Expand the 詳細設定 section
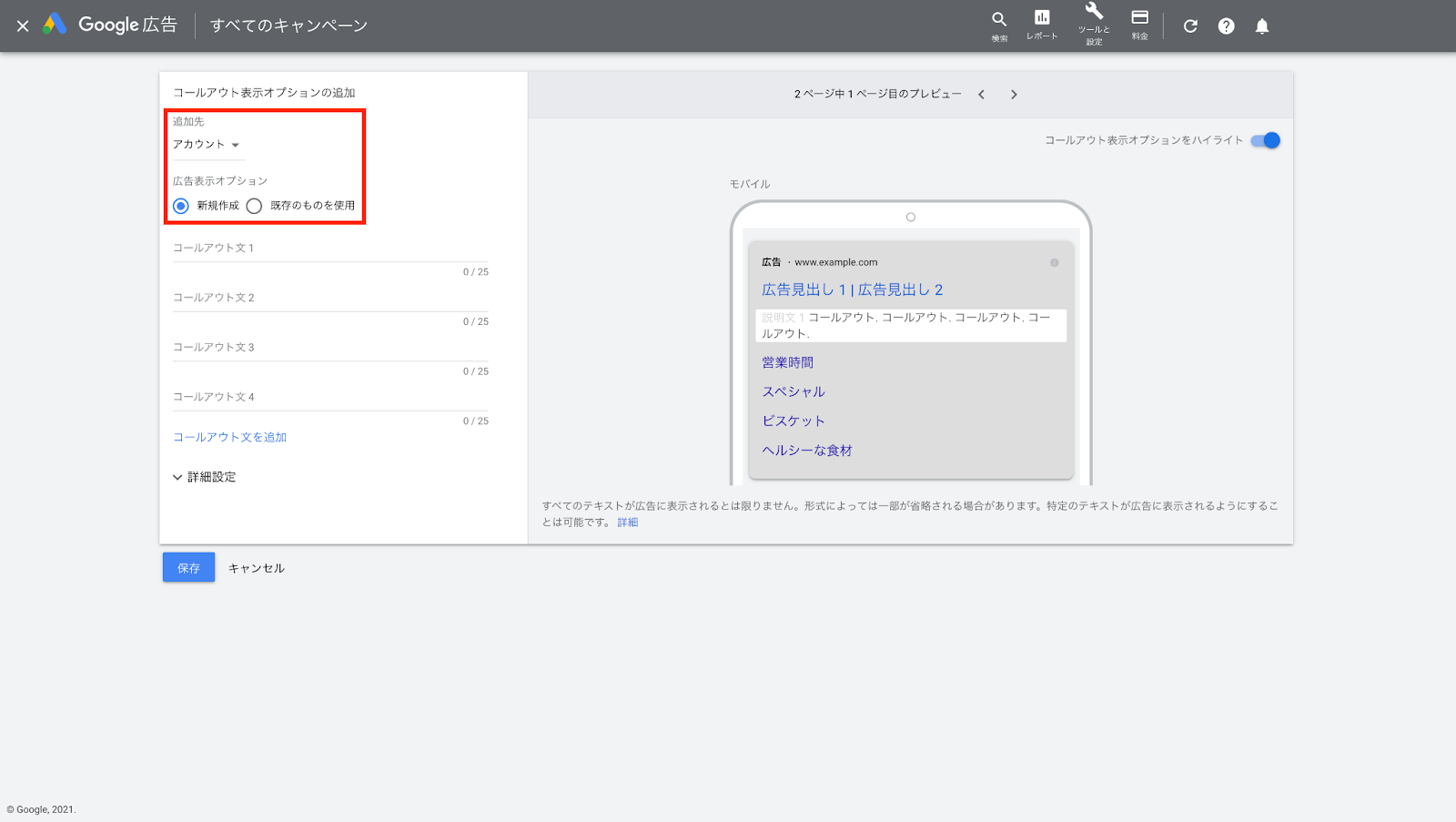 pos(205,477)
